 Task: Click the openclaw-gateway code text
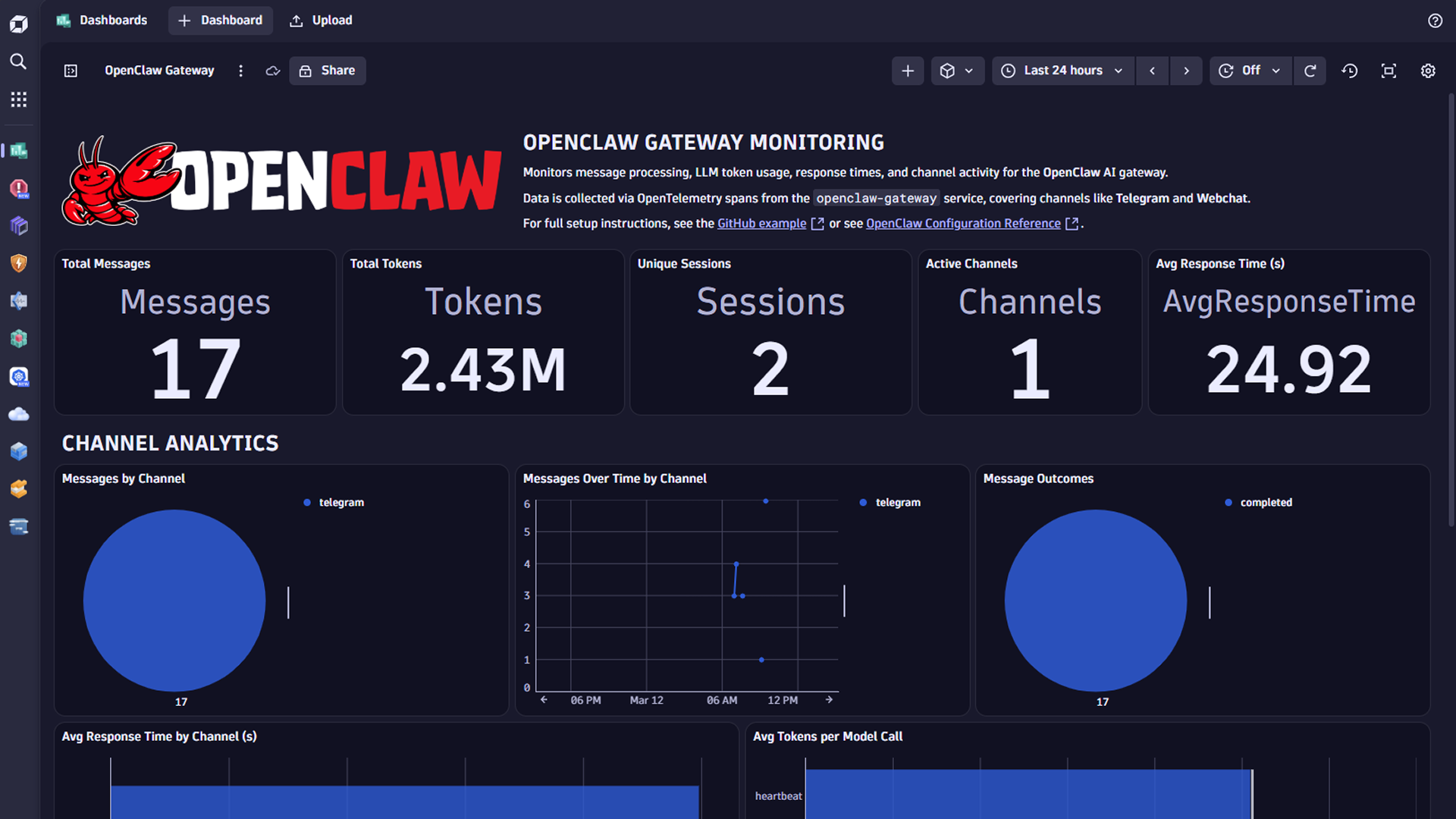coord(876,198)
